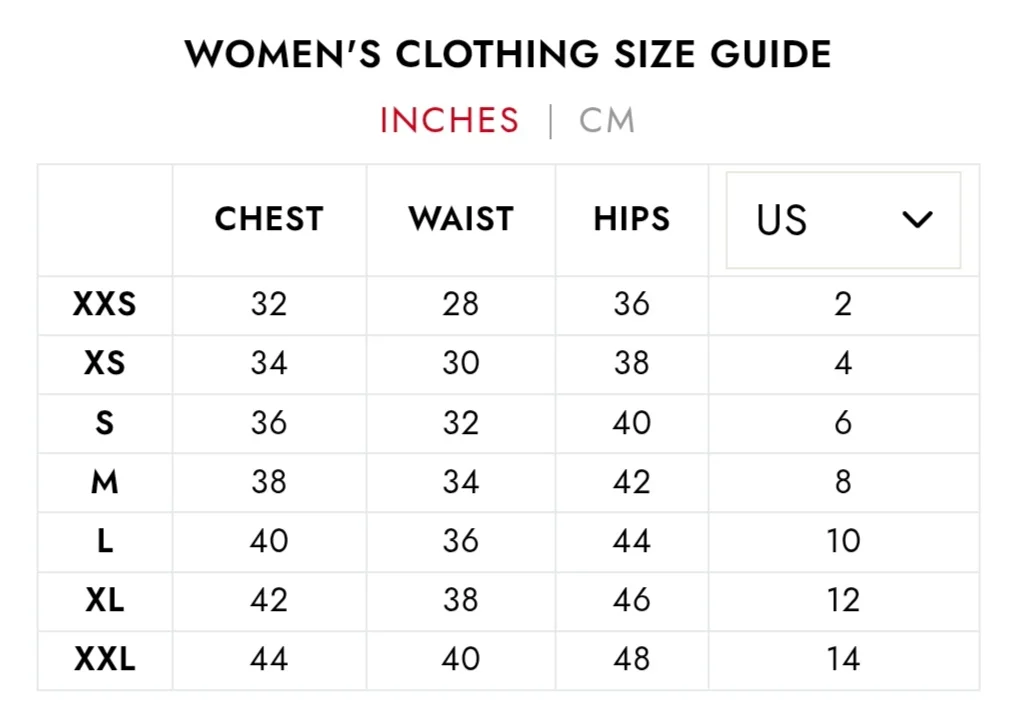Select the L size row label
The width and height of the screenshot is (1019, 701).
105,541
